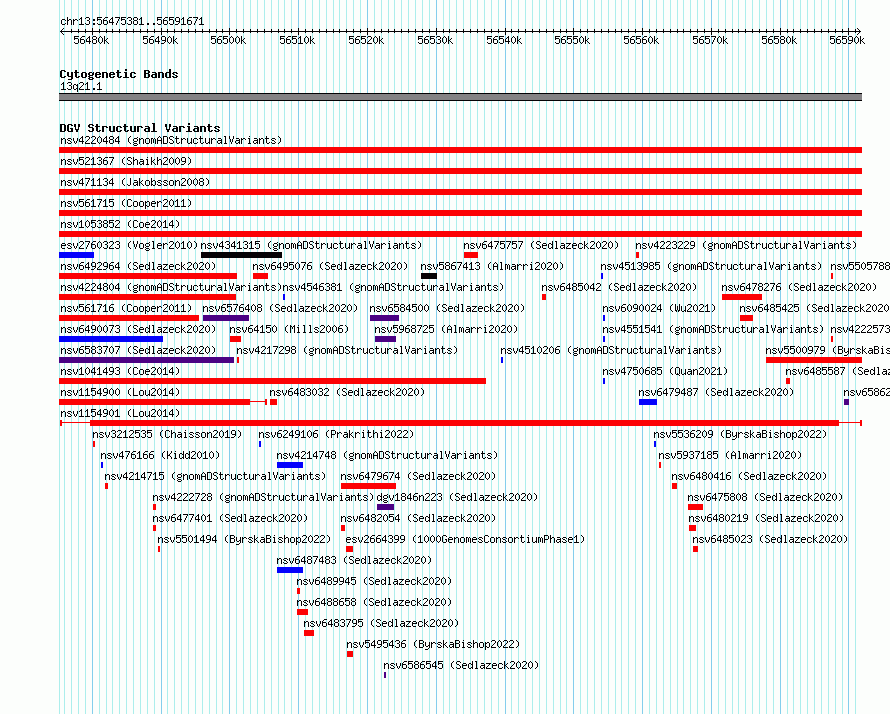This screenshot has height=714, width=890.
Task: Click nsv1053852 (Coe2014) label
Action: point(120,224)
